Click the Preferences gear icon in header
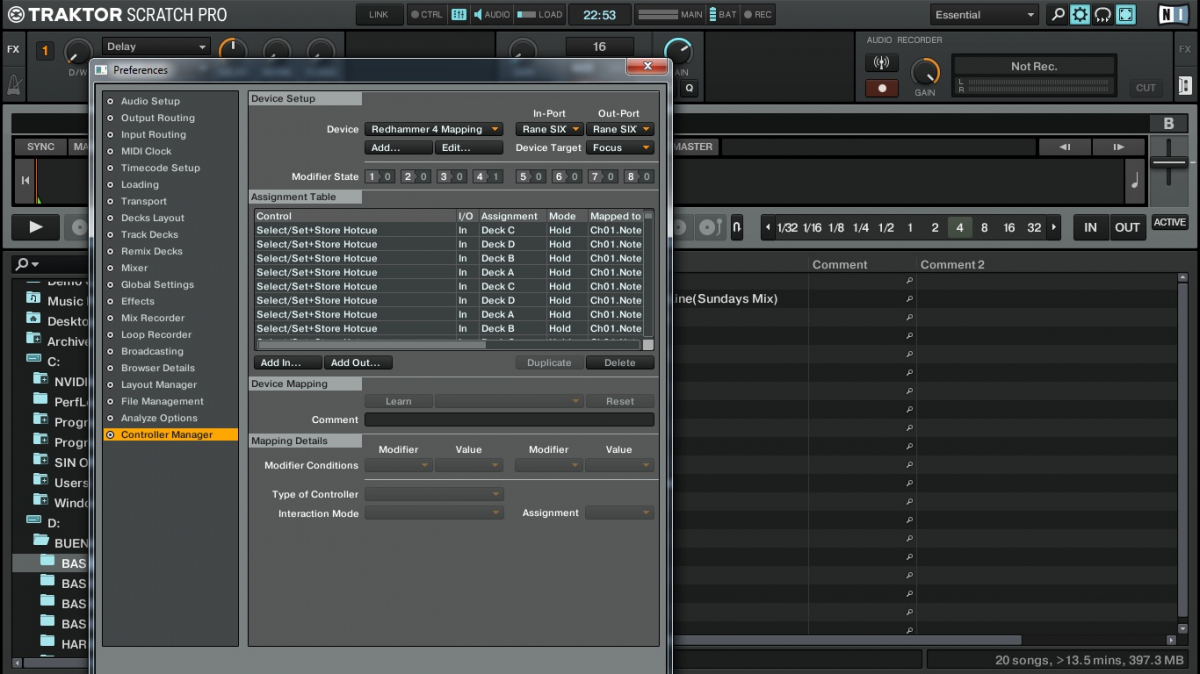 click(x=1080, y=15)
